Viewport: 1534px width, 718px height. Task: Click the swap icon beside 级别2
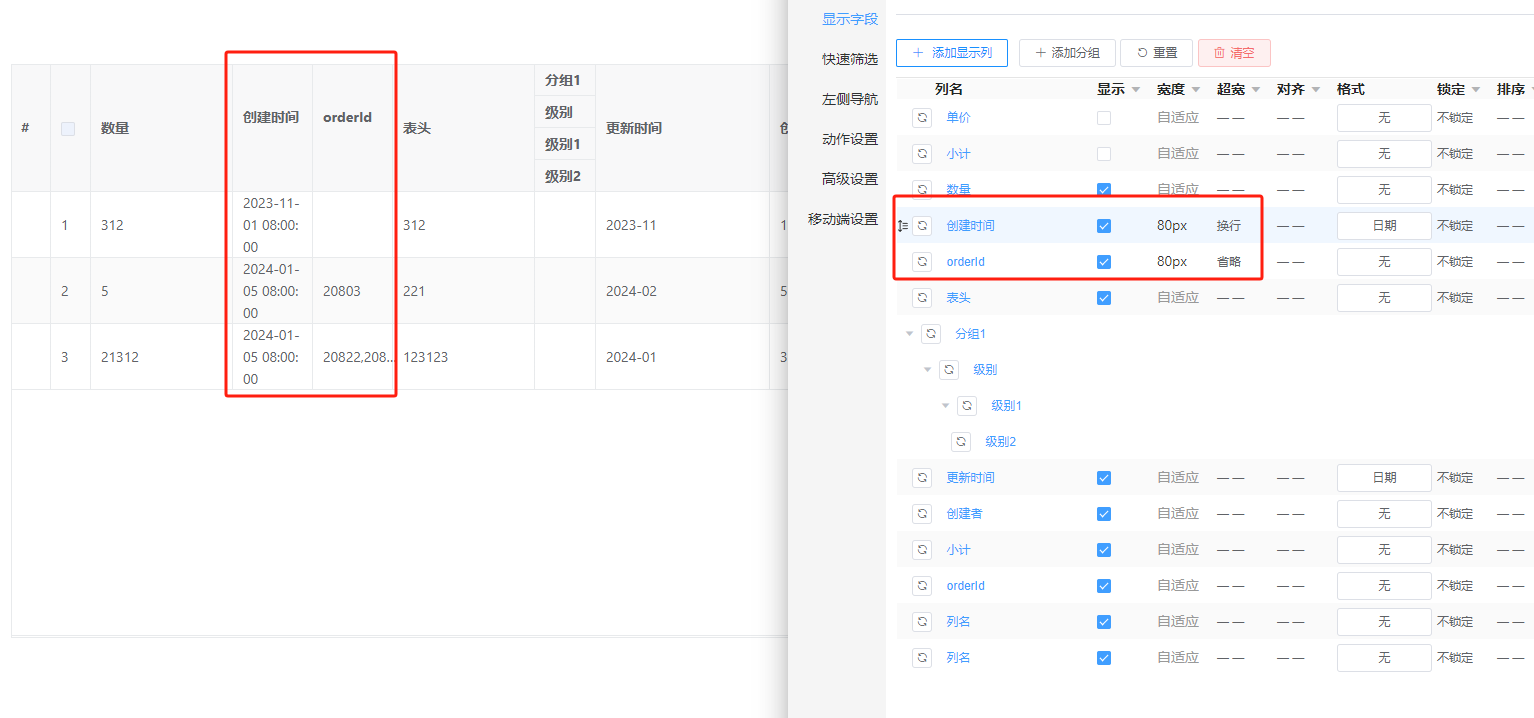coord(960,442)
